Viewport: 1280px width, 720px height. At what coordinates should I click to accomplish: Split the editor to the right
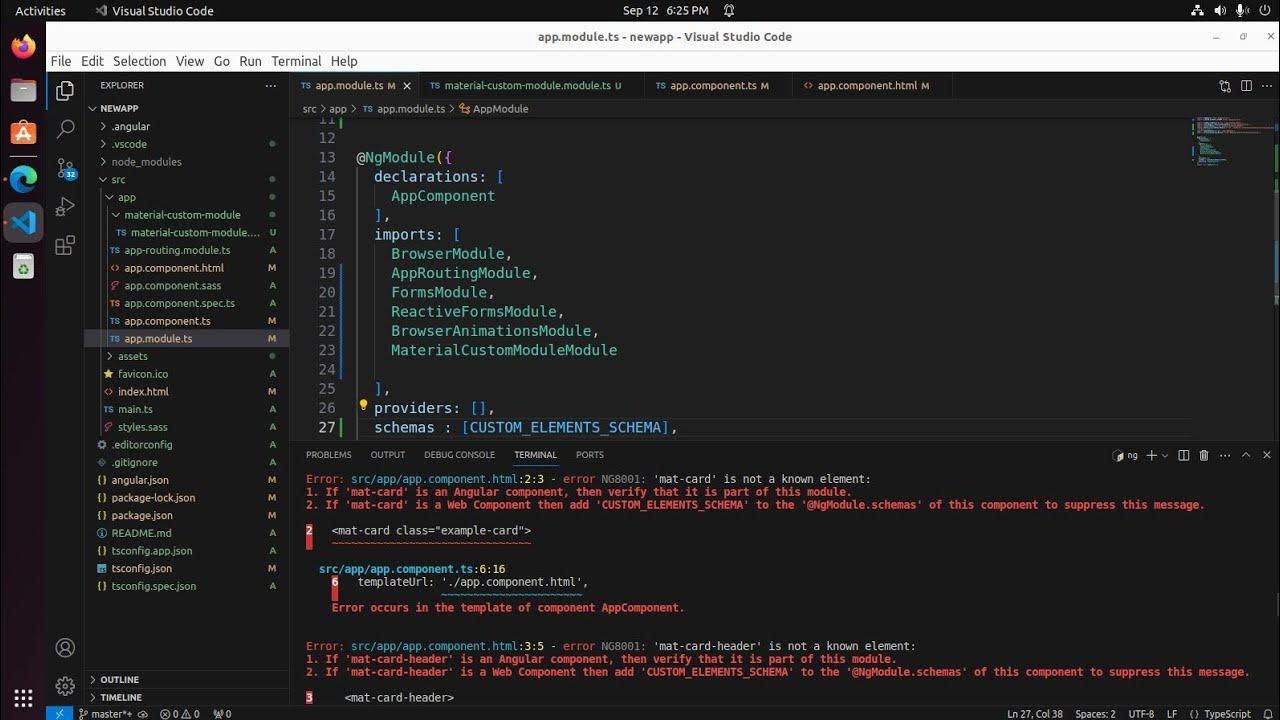pyautogui.click(x=1246, y=86)
